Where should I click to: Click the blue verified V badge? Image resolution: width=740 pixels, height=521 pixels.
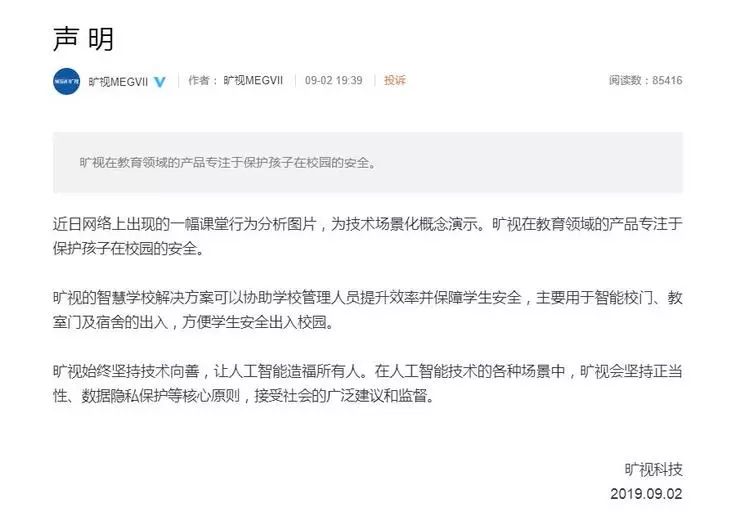pyautogui.click(x=160, y=82)
